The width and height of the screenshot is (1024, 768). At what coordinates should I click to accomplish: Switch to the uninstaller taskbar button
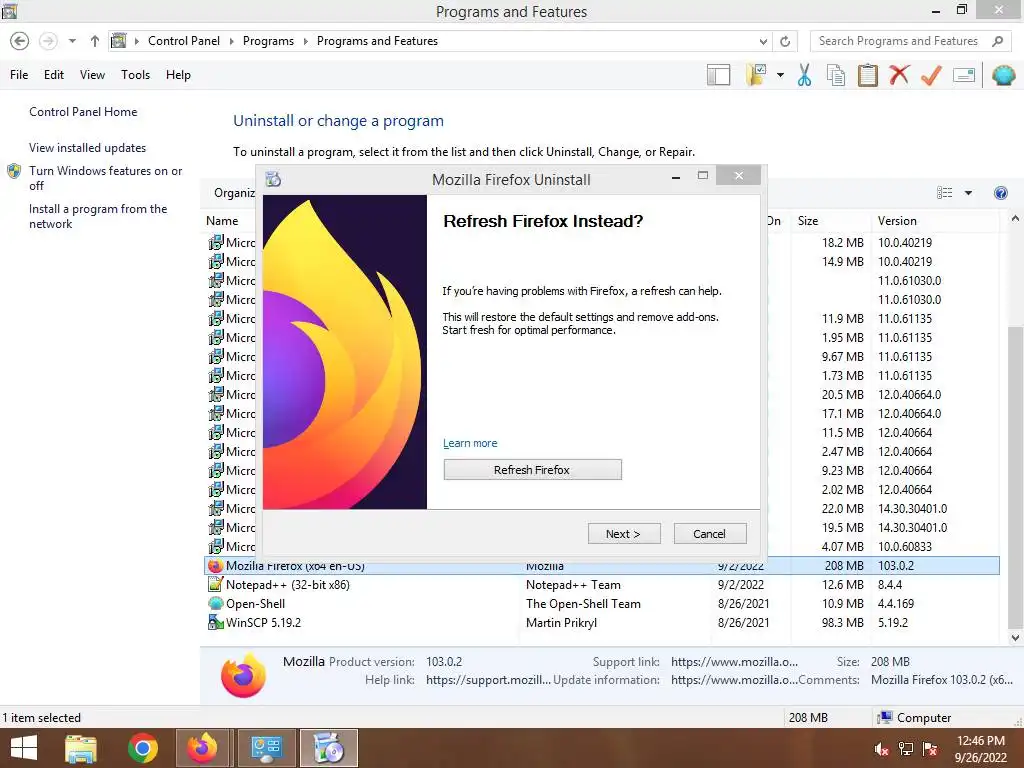coord(328,748)
